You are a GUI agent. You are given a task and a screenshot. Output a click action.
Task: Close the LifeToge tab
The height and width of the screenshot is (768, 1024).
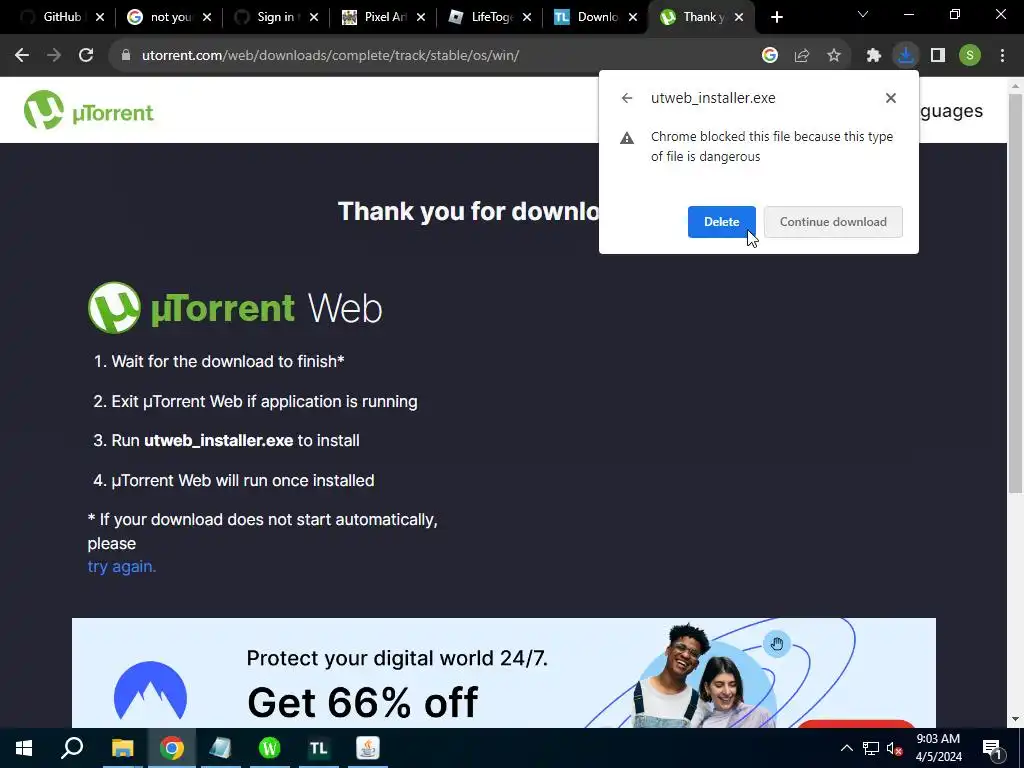click(527, 17)
